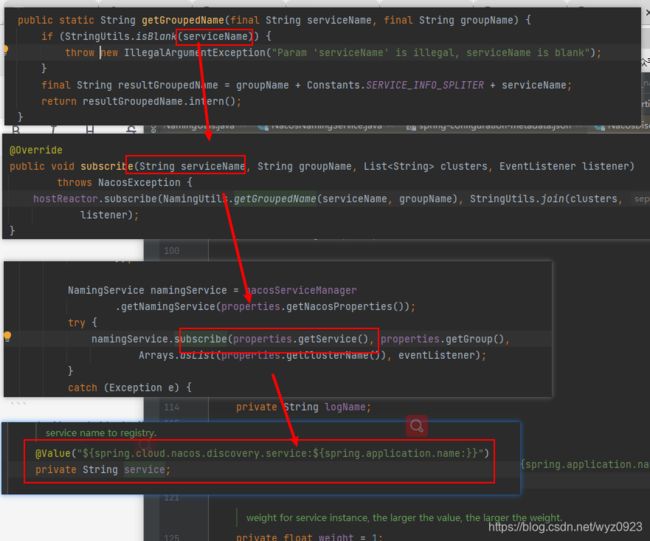Click the nacosServiceManager reference
The width and height of the screenshot is (650, 541).
301,290
